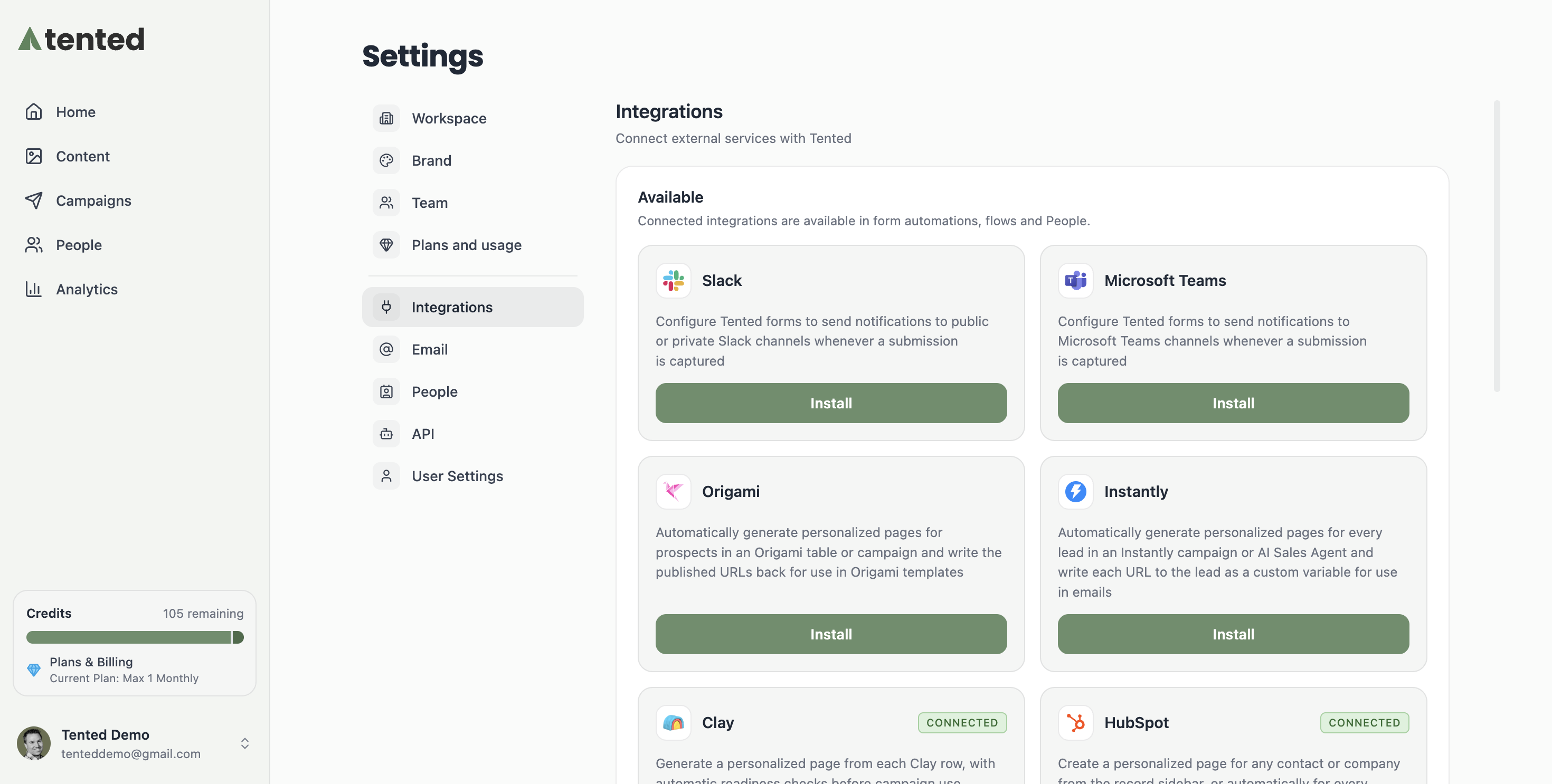Expand the Tented Demo account switcher chevron
1552x784 pixels.
coord(244,744)
